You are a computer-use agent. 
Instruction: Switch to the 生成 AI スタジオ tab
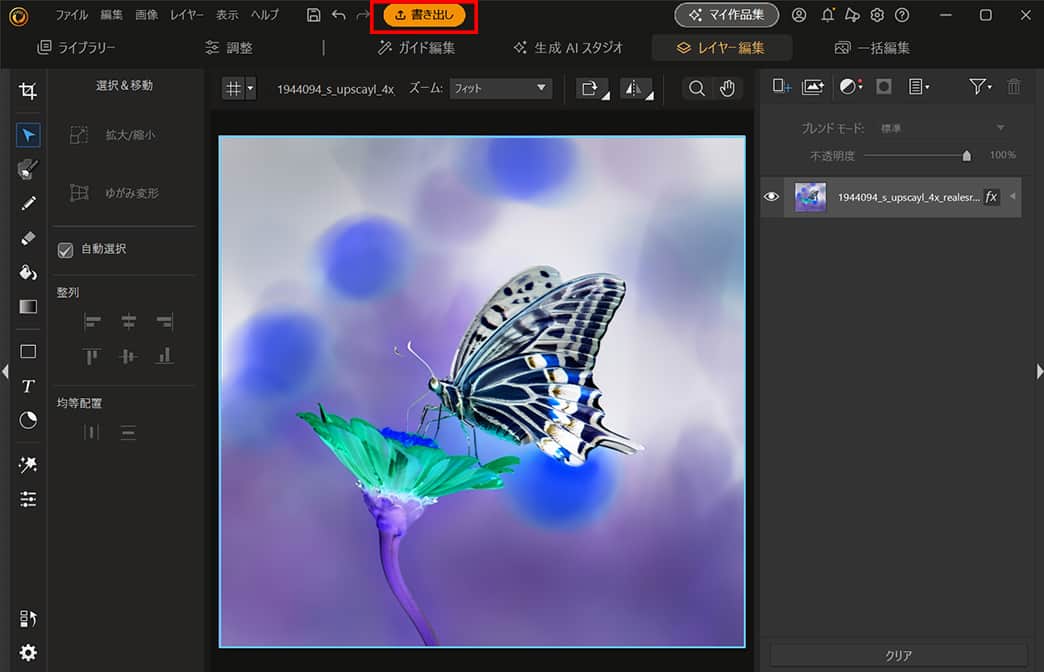click(567, 46)
